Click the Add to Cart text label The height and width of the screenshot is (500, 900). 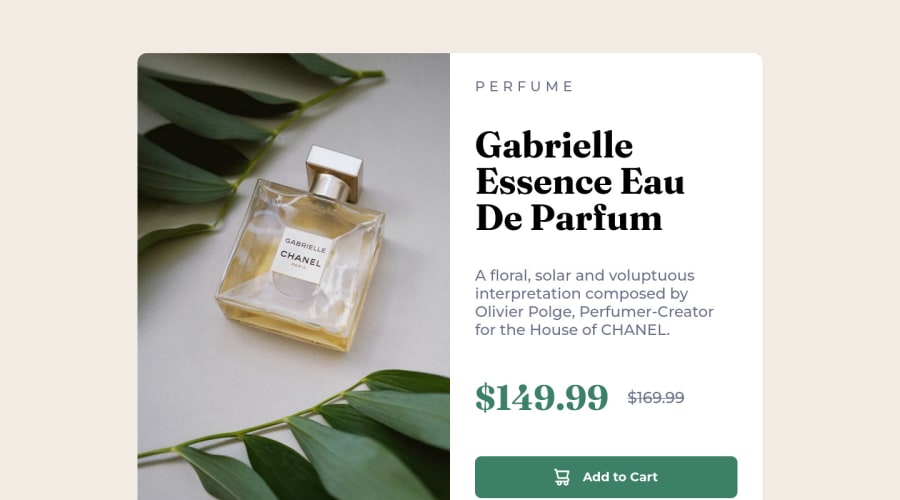click(x=620, y=477)
